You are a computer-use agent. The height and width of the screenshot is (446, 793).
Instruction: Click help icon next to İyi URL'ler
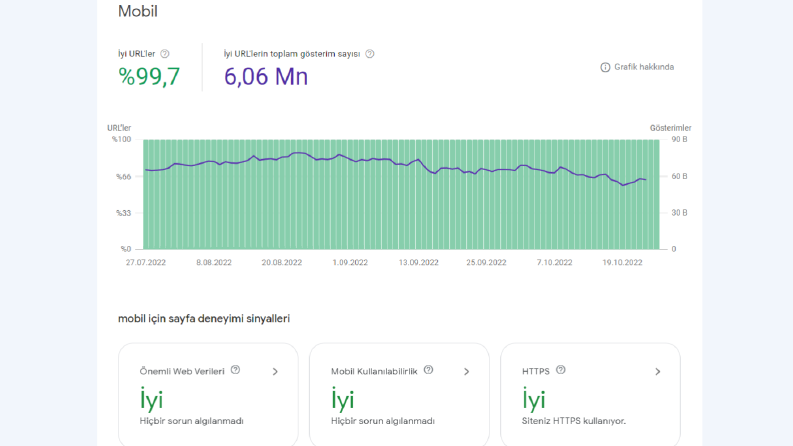pyautogui.click(x=165, y=54)
